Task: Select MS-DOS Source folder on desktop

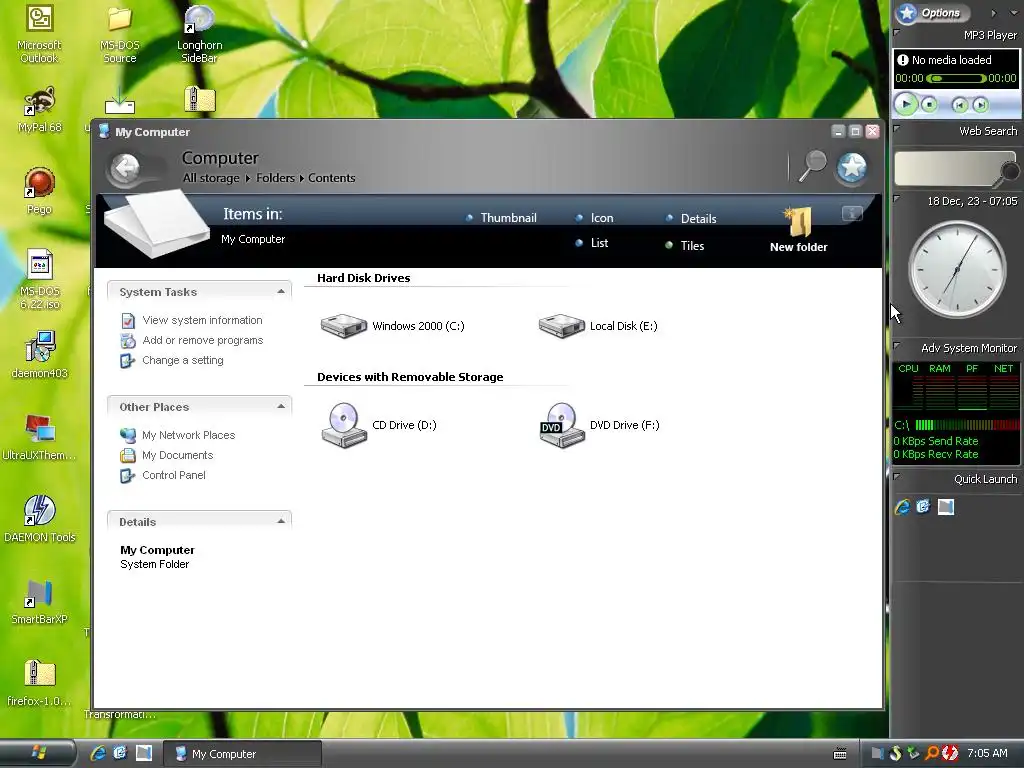Action: 120,34
